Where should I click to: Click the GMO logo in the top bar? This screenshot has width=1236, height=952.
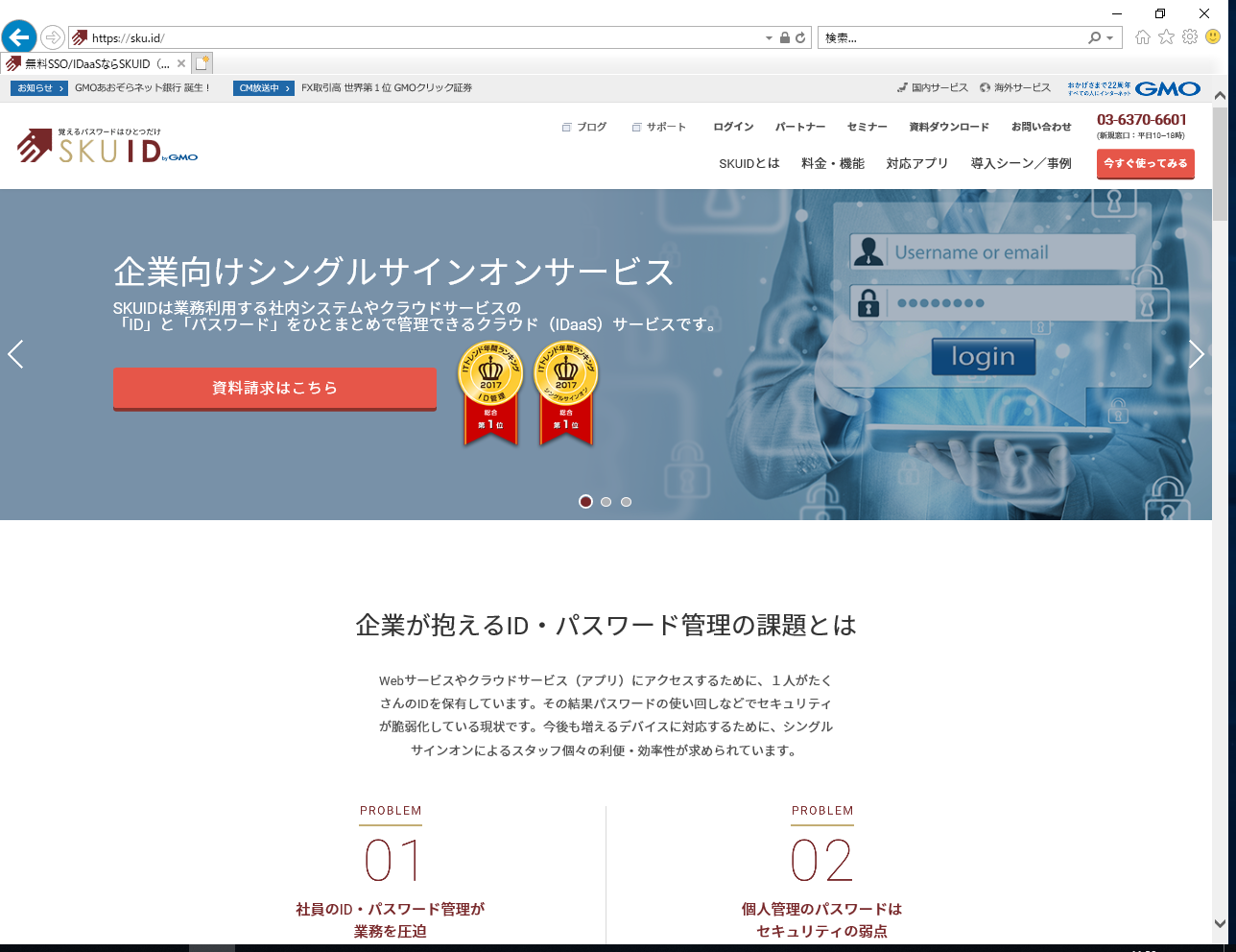coord(1168,88)
